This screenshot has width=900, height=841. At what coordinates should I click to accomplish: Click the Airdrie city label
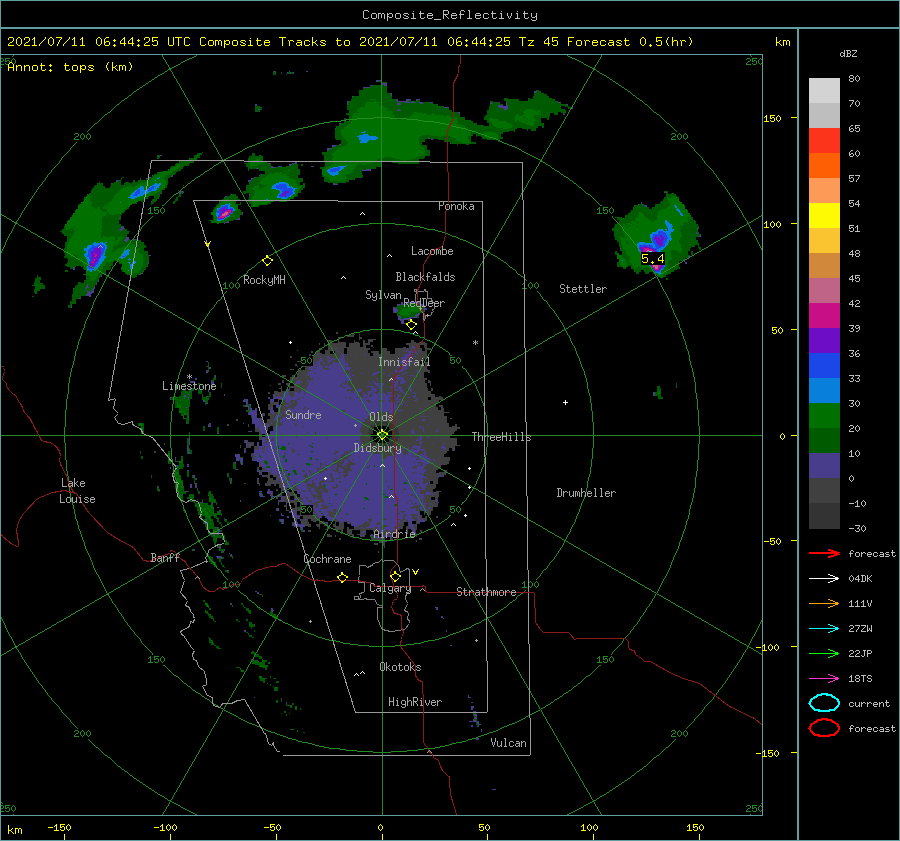pos(394,534)
